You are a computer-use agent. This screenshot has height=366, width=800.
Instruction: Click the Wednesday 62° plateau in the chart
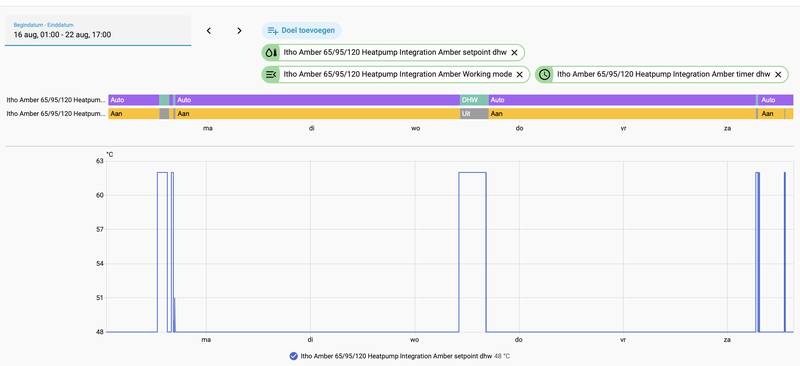pyautogui.click(x=472, y=173)
